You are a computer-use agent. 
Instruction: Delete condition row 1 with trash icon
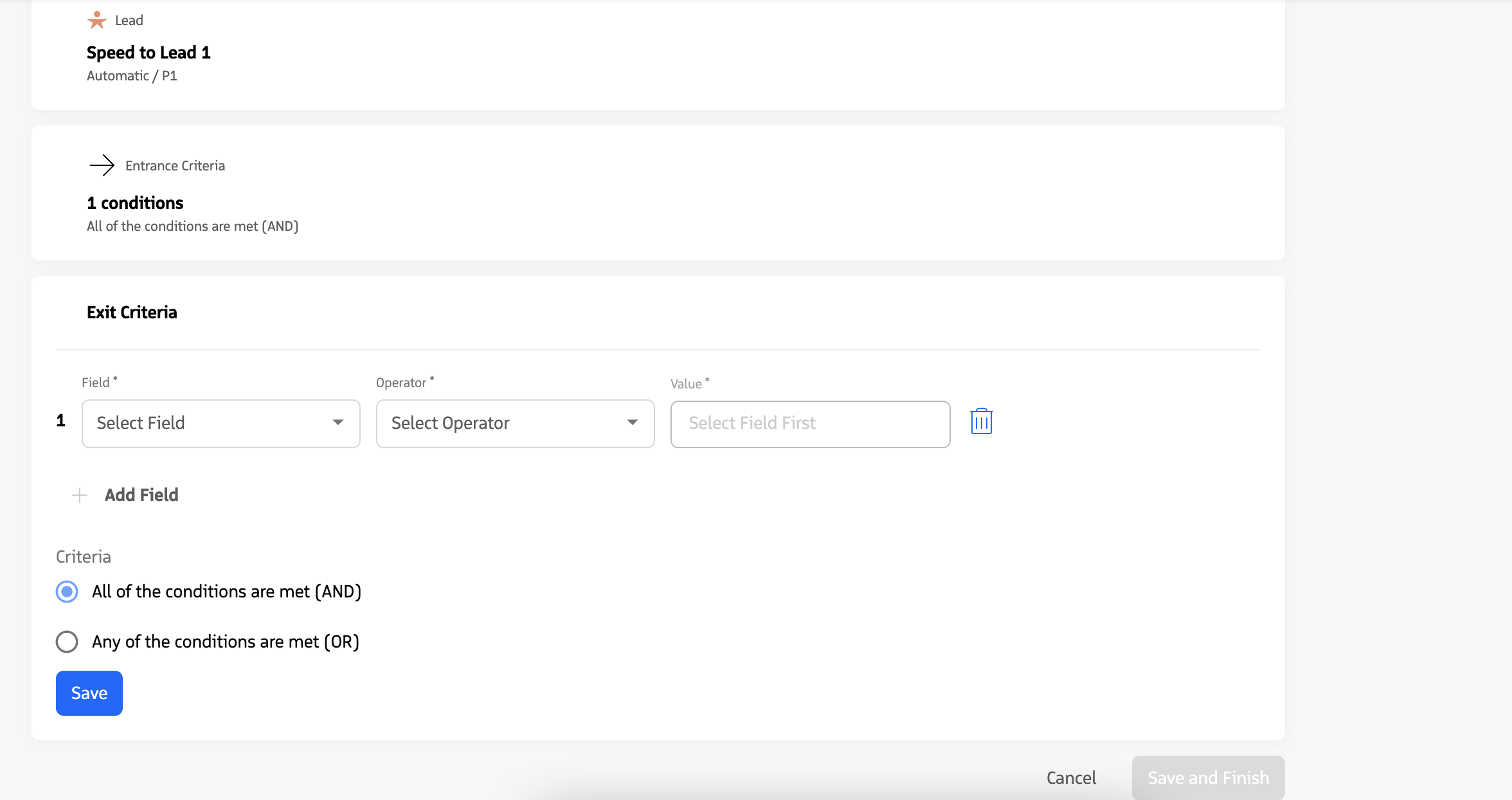981,422
